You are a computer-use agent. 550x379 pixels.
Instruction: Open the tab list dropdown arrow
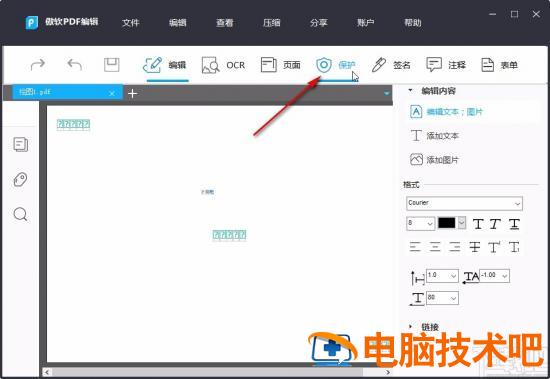point(387,93)
